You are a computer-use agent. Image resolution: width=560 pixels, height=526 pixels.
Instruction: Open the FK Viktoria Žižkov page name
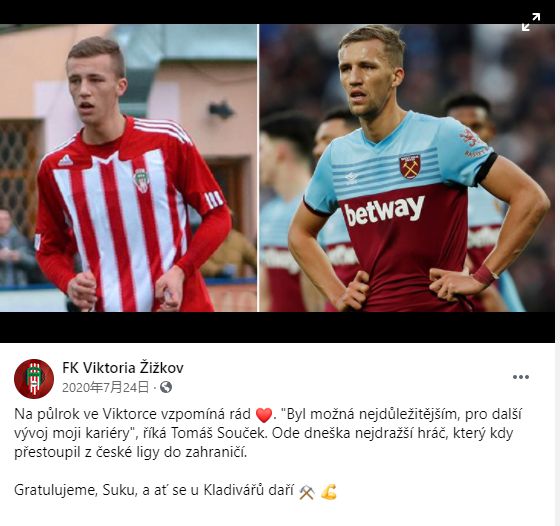(x=123, y=367)
